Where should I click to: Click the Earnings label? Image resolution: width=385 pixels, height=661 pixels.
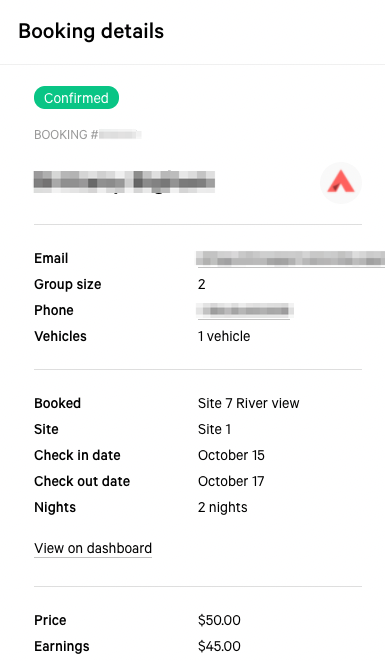coord(62,646)
